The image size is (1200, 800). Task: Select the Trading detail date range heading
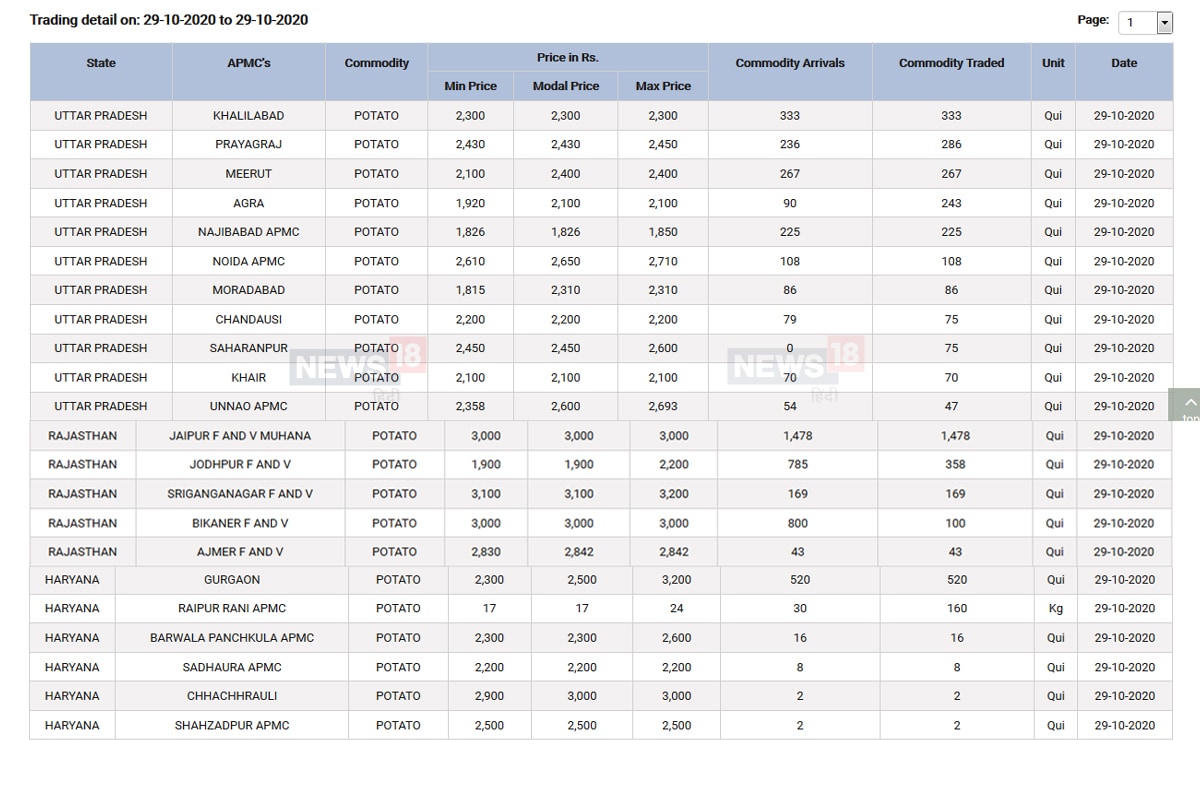169,20
